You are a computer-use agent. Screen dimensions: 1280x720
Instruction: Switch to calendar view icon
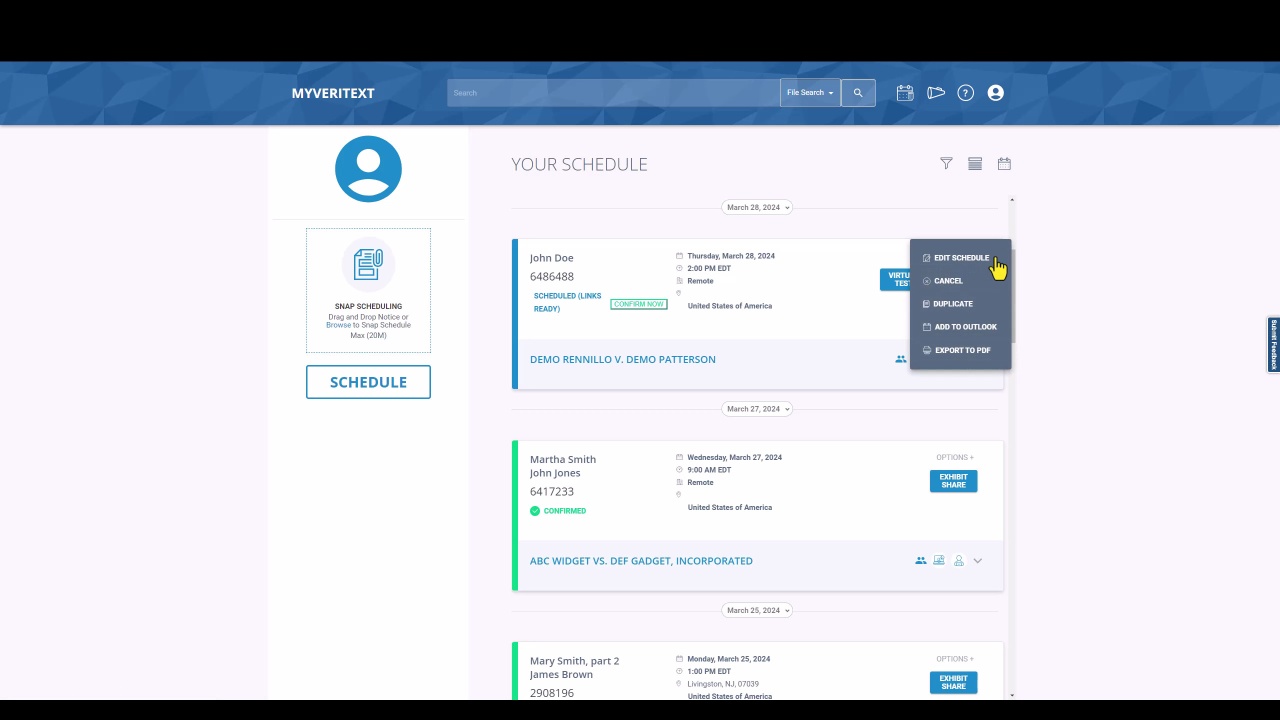coord(1004,164)
